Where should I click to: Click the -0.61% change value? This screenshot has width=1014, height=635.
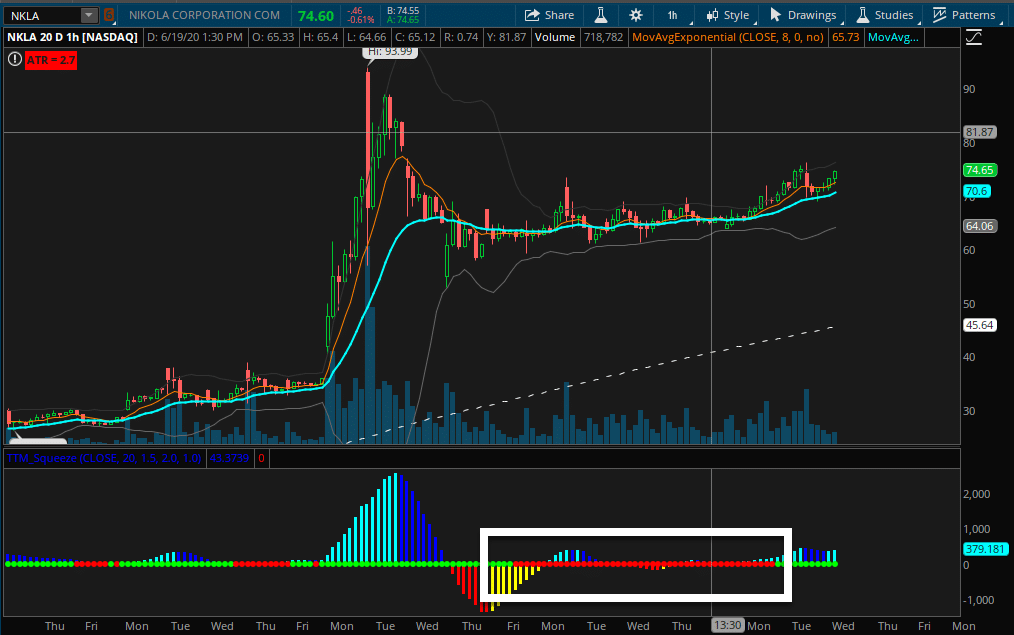(360, 20)
